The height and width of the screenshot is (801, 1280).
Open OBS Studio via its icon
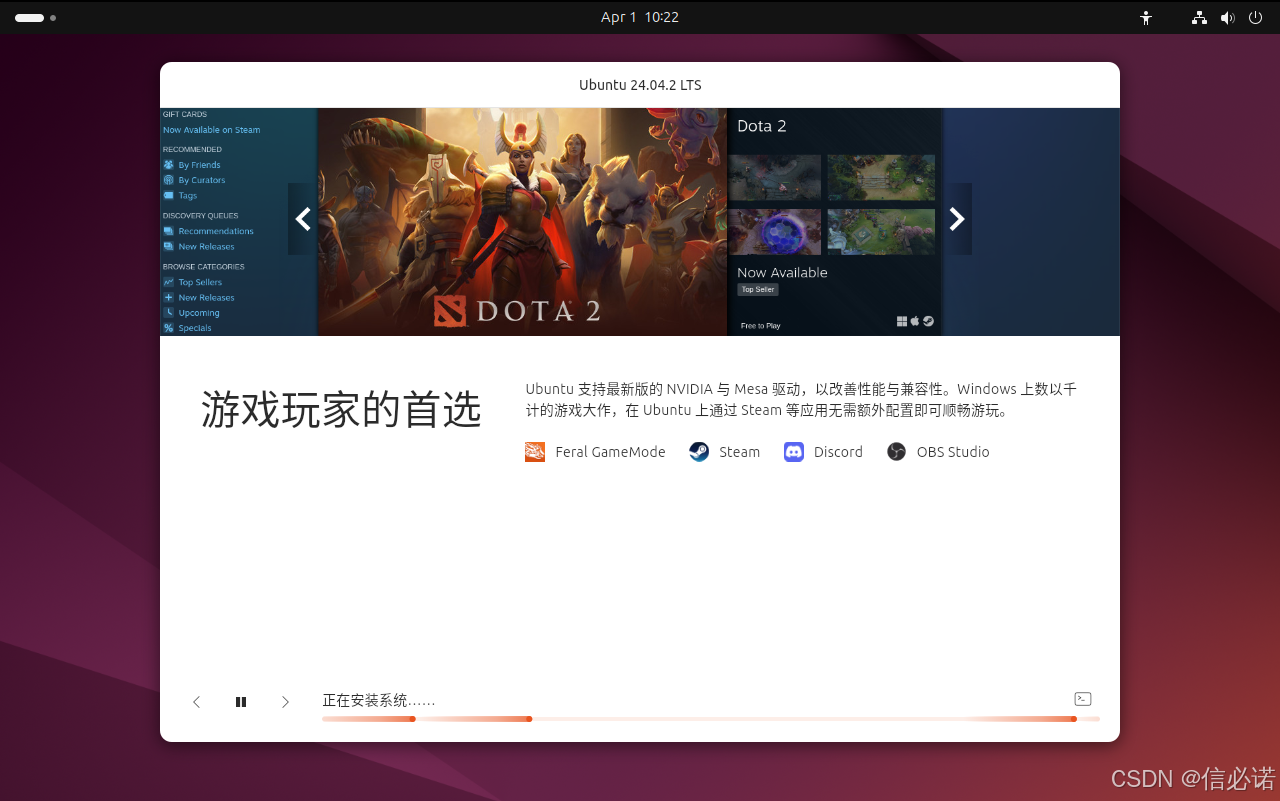896,451
